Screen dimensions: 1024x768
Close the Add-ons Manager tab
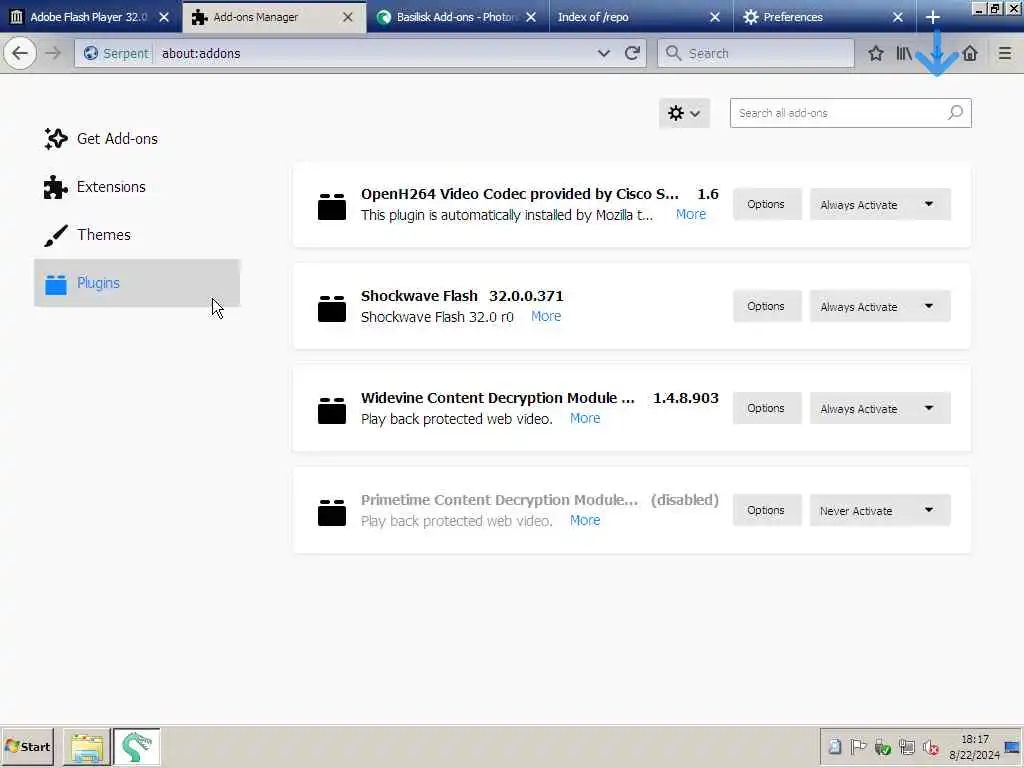[x=347, y=17]
